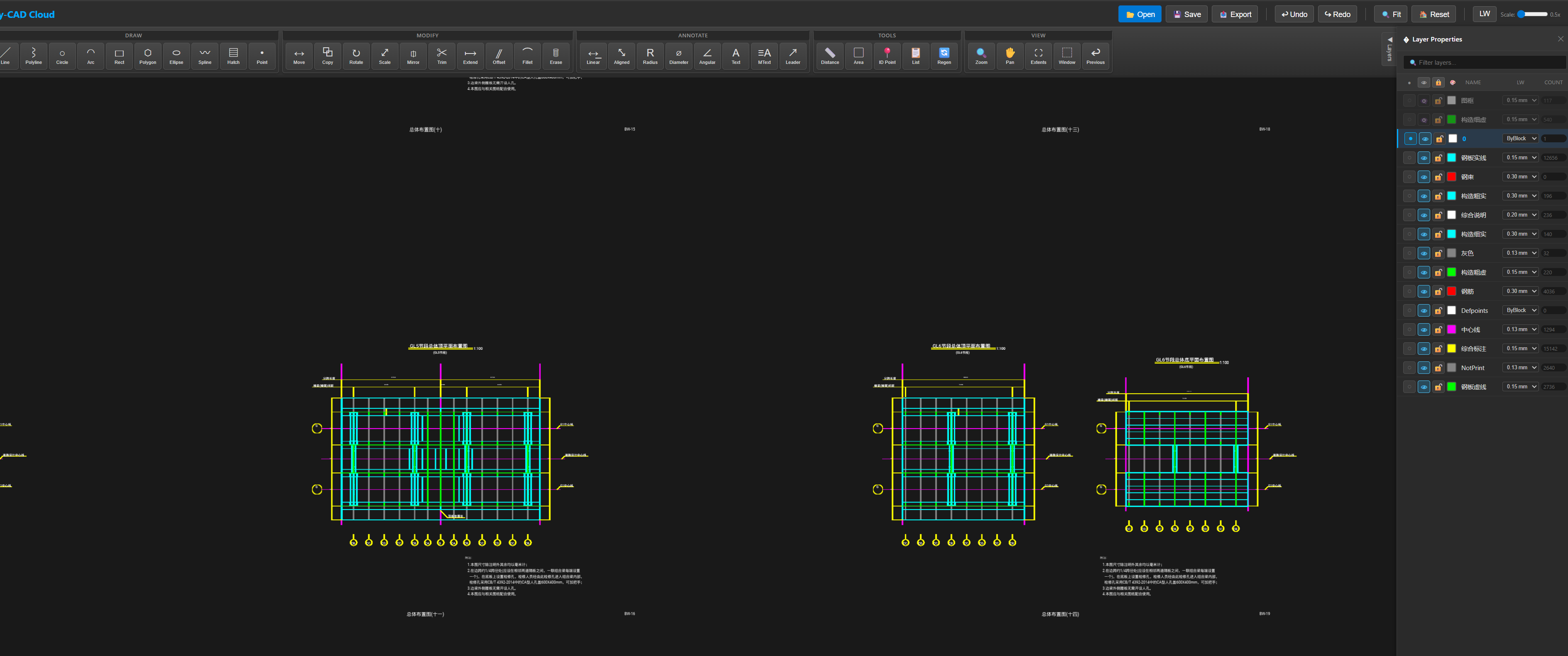This screenshot has height=656, width=1568.
Task: Select the Angular dimension tool
Action: coord(707,55)
